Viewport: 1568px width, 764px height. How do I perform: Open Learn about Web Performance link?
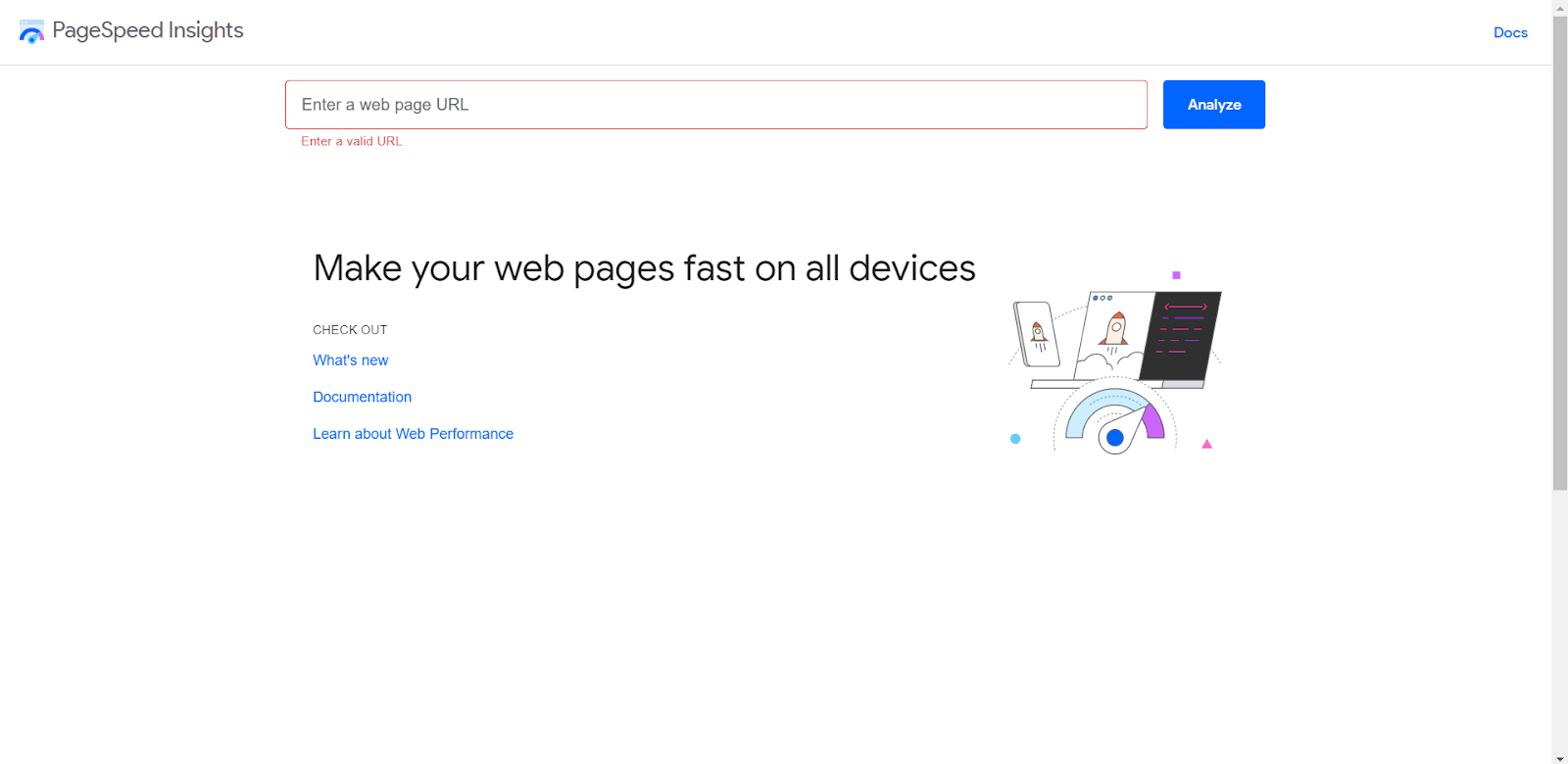click(413, 434)
